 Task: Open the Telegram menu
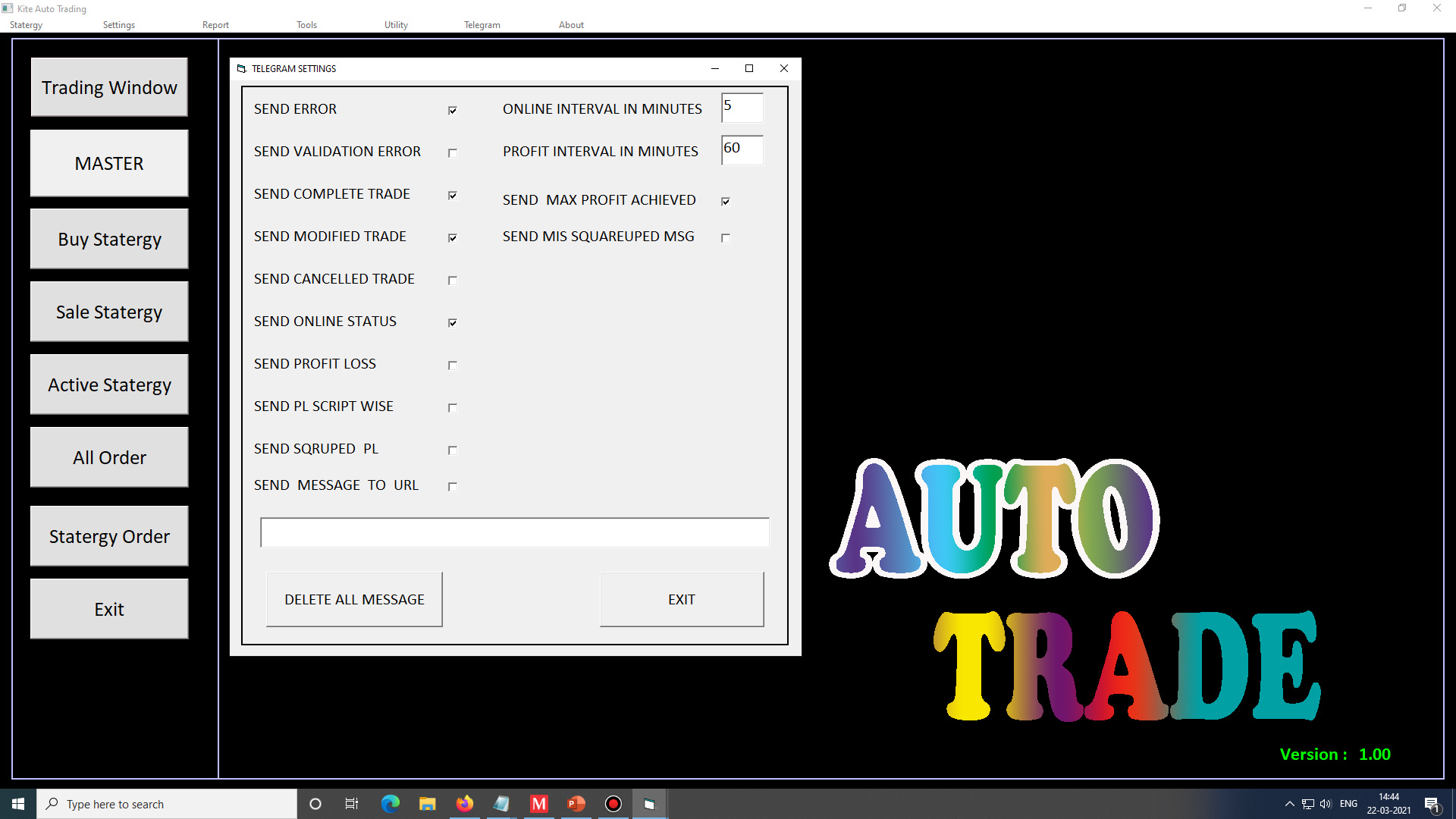(x=482, y=25)
